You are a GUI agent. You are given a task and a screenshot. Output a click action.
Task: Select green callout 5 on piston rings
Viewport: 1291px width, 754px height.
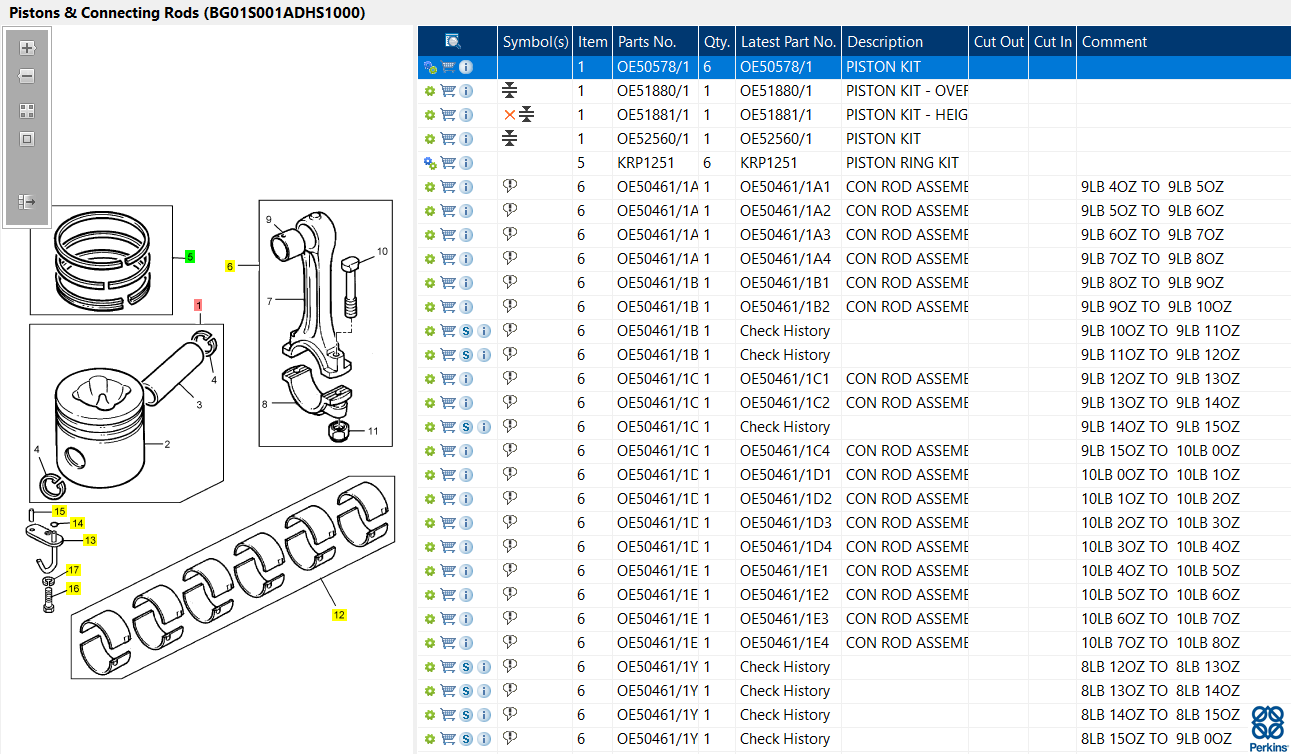coord(190,257)
